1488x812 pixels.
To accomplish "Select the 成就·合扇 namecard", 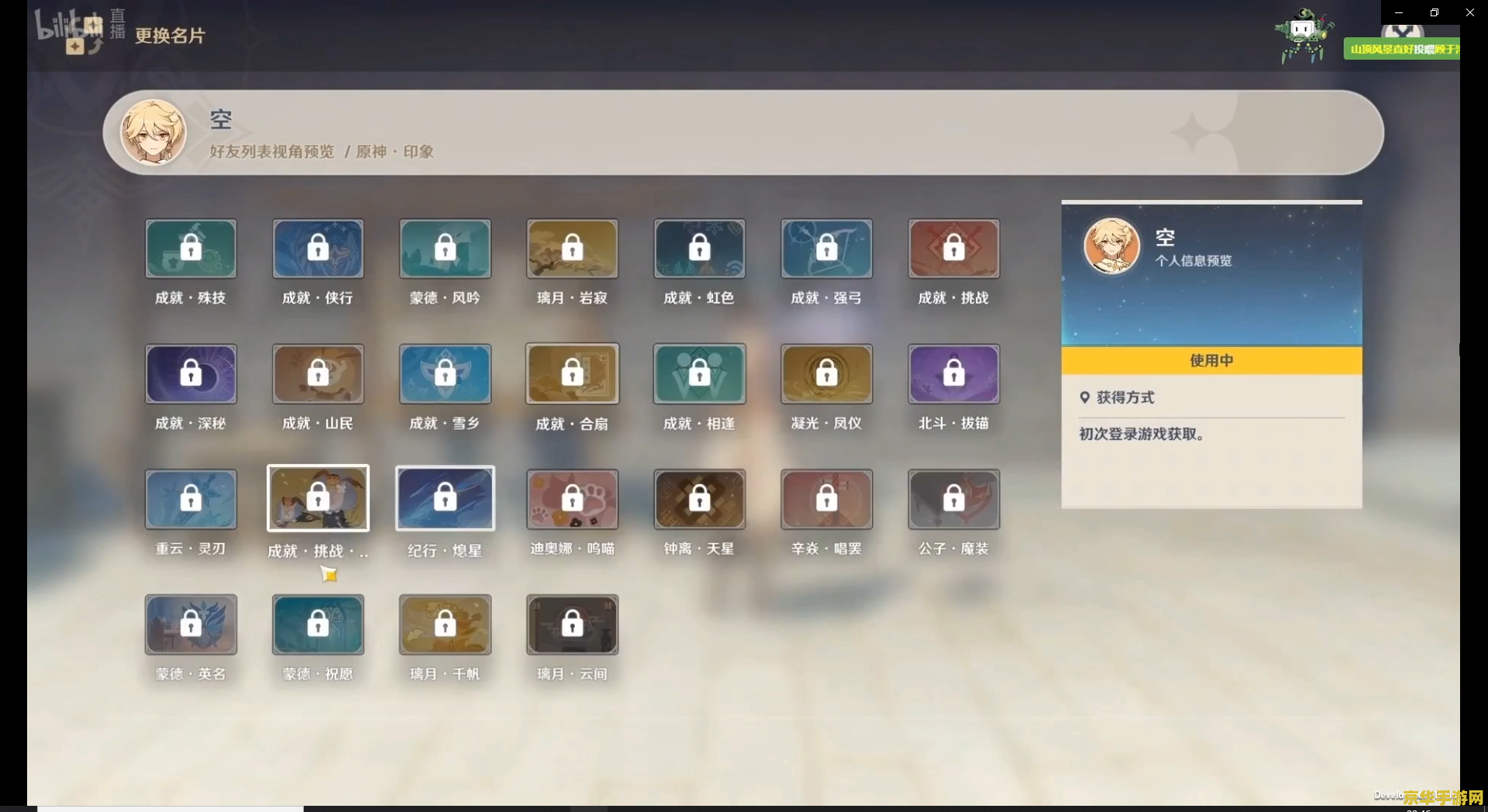I will [x=572, y=374].
